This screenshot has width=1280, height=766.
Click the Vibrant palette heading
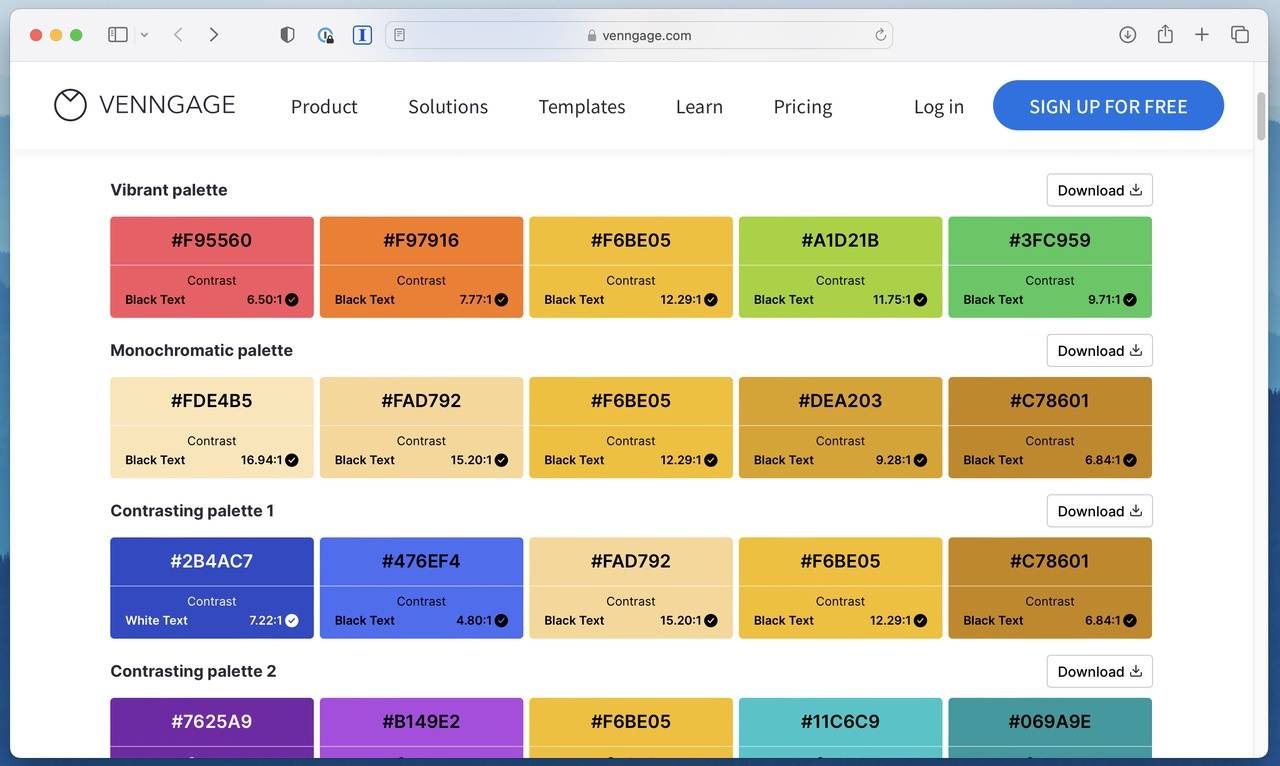[169, 190]
